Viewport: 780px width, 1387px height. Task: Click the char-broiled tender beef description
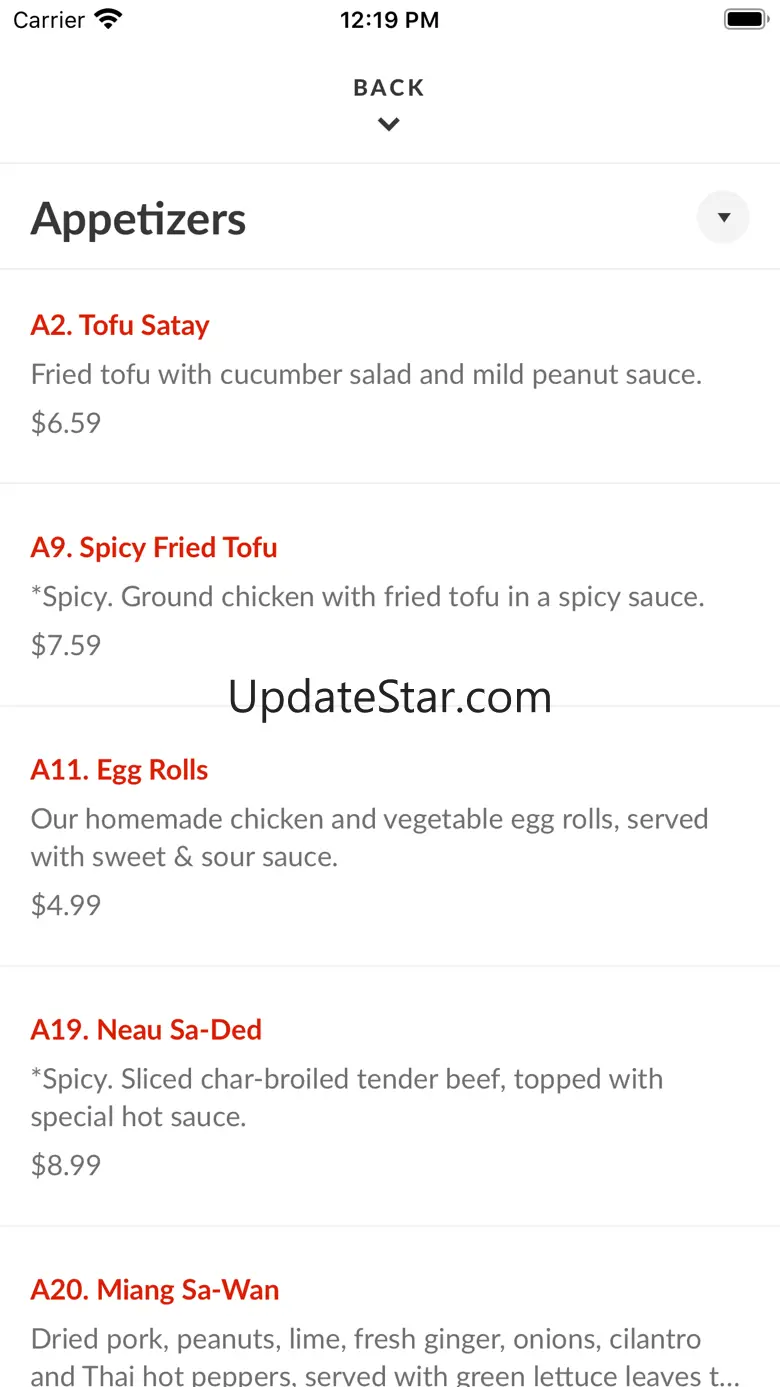tap(346, 1098)
